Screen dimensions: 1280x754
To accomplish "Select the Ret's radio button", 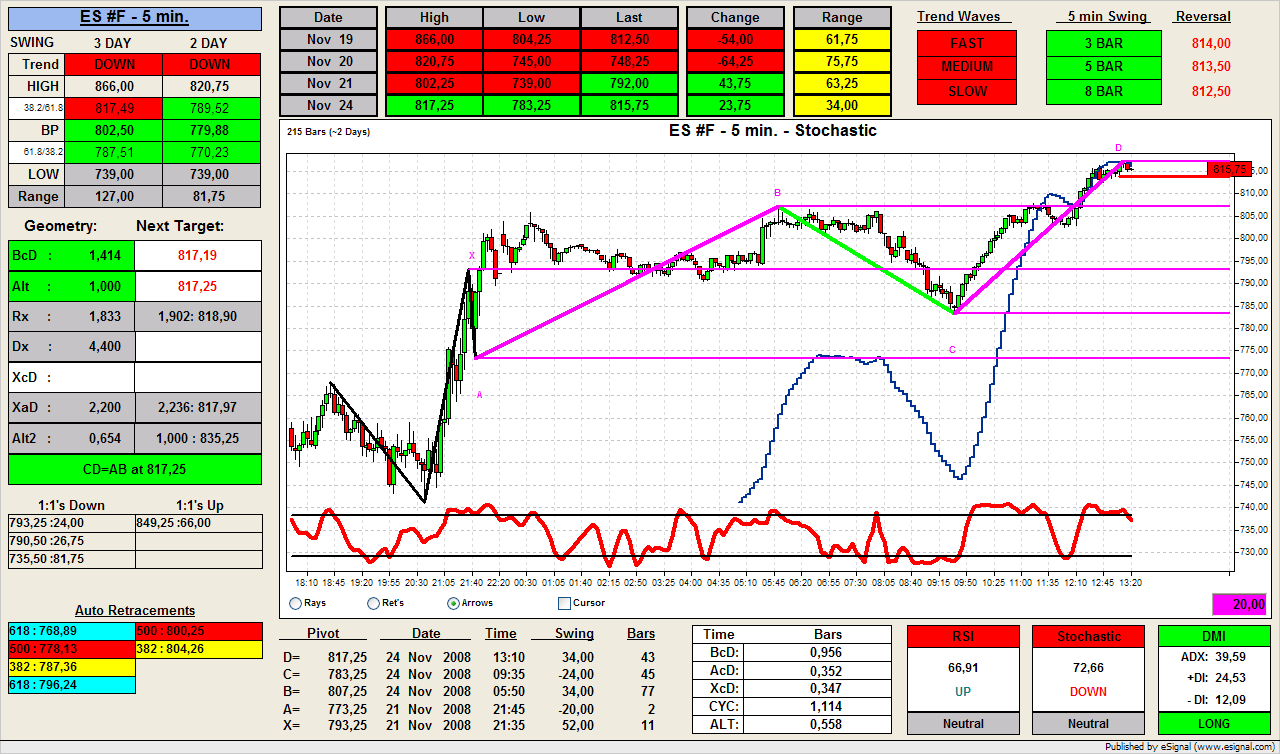I will (x=373, y=603).
